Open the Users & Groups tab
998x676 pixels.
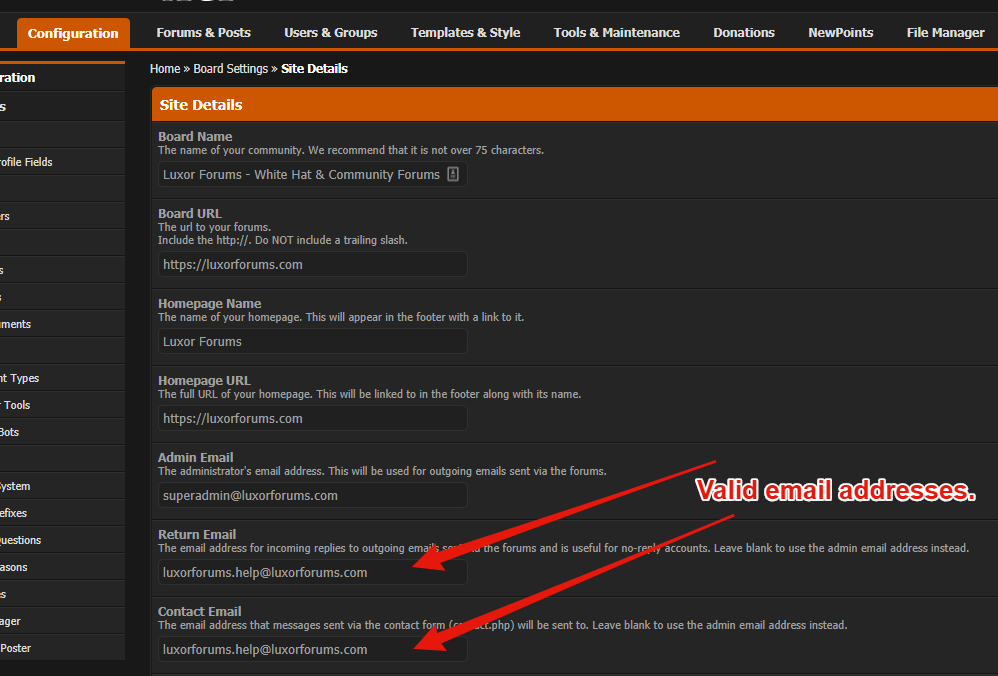pyautogui.click(x=331, y=32)
